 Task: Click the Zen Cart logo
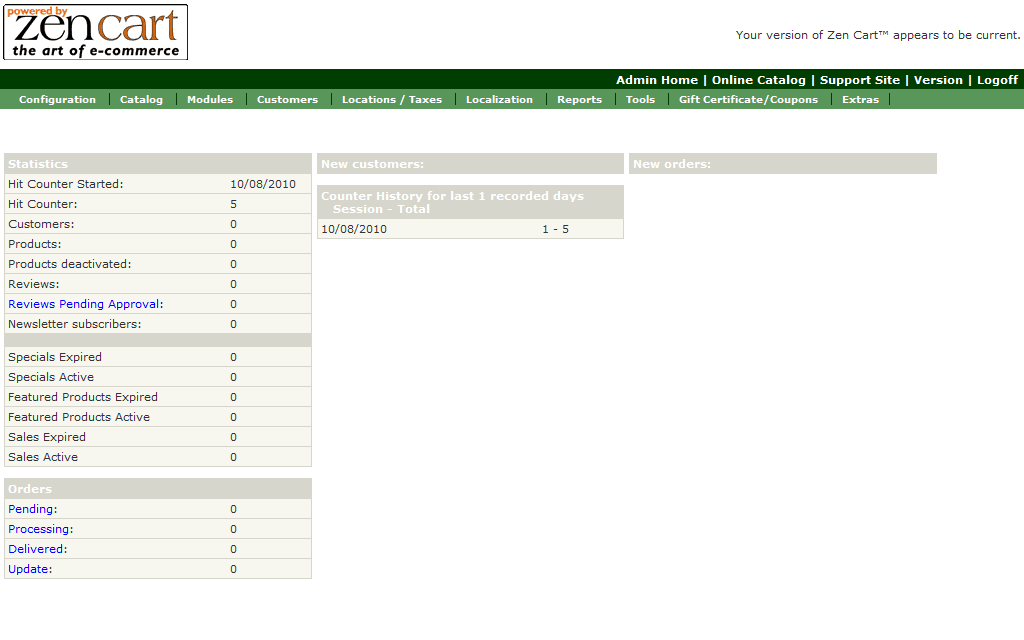coord(96,32)
